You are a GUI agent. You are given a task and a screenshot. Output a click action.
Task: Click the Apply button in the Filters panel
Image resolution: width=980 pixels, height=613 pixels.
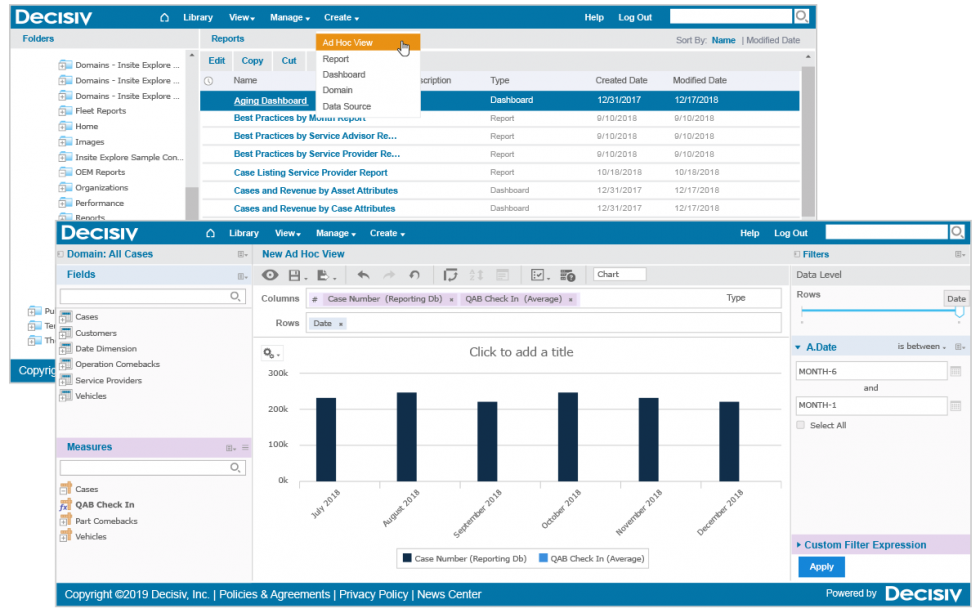[821, 566]
